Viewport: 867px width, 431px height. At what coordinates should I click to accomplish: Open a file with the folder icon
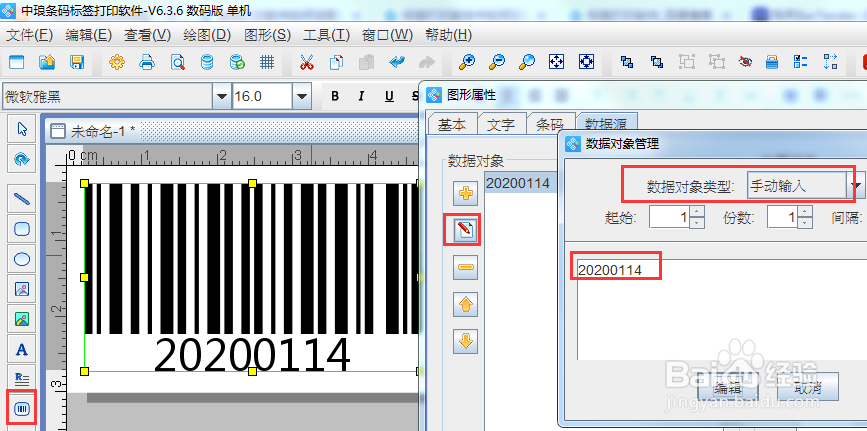point(47,62)
